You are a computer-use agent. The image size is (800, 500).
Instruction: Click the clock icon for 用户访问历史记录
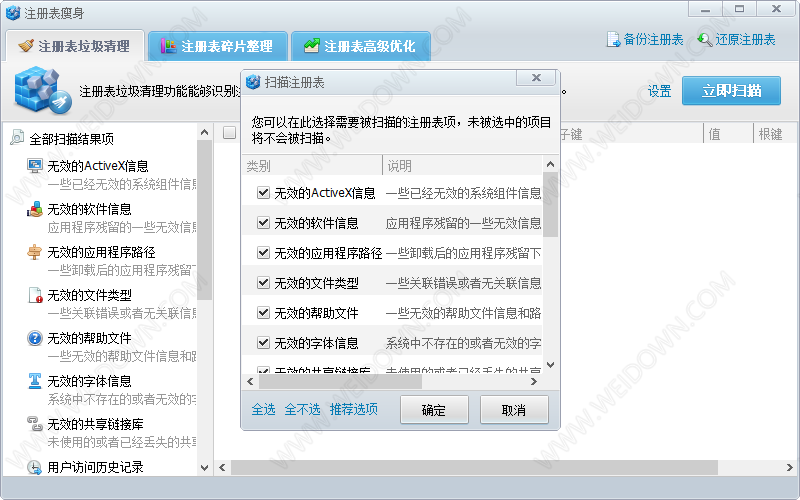pos(35,467)
